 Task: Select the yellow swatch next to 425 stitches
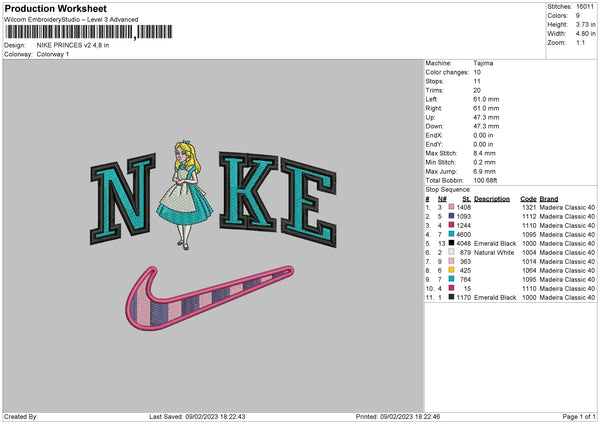(x=451, y=270)
